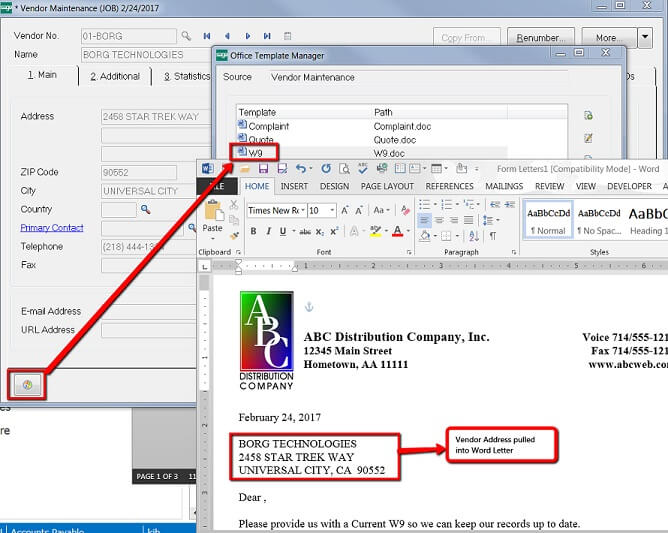Click Clear Formatting icon in Font group
This screenshot has width=668, height=533.
(x=405, y=210)
